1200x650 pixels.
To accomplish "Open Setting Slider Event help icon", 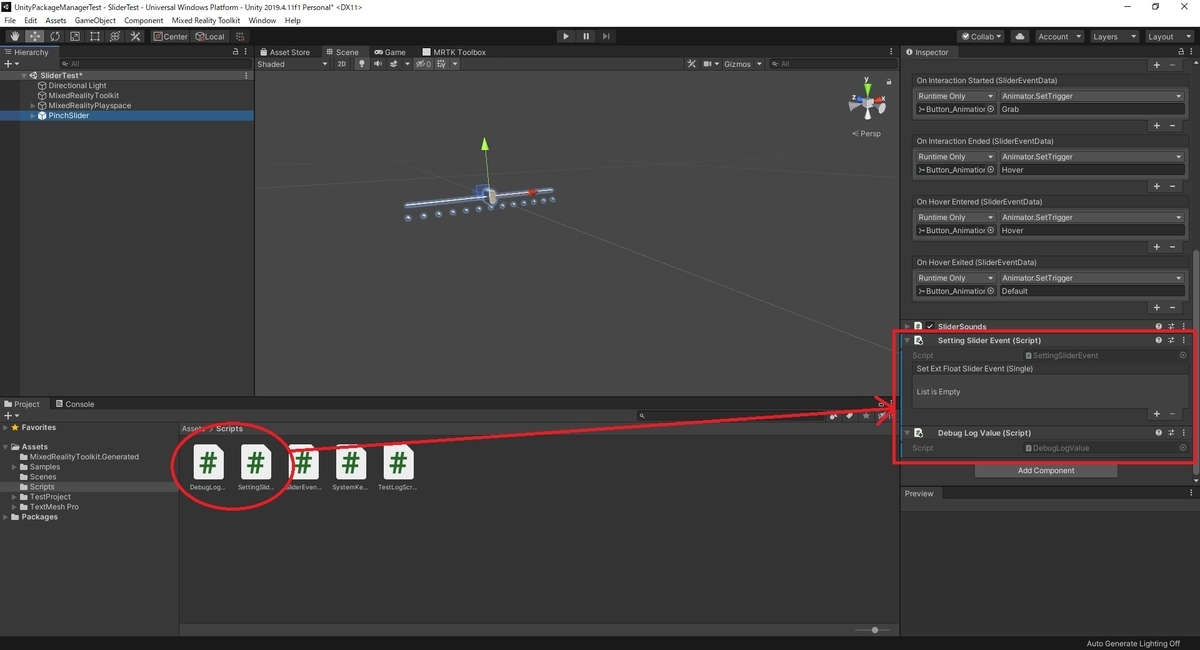I will click(x=1159, y=341).
